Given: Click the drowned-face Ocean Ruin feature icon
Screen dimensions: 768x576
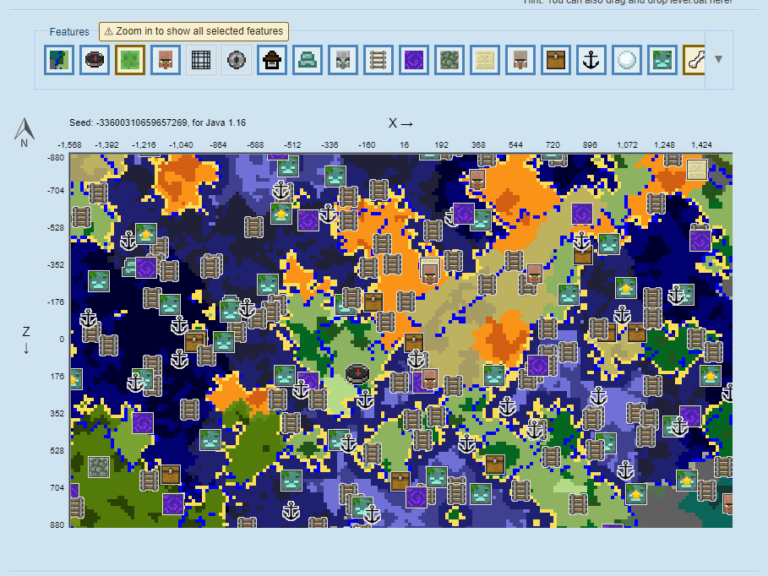Looking at the screenshot, I should tap(663, 60).
